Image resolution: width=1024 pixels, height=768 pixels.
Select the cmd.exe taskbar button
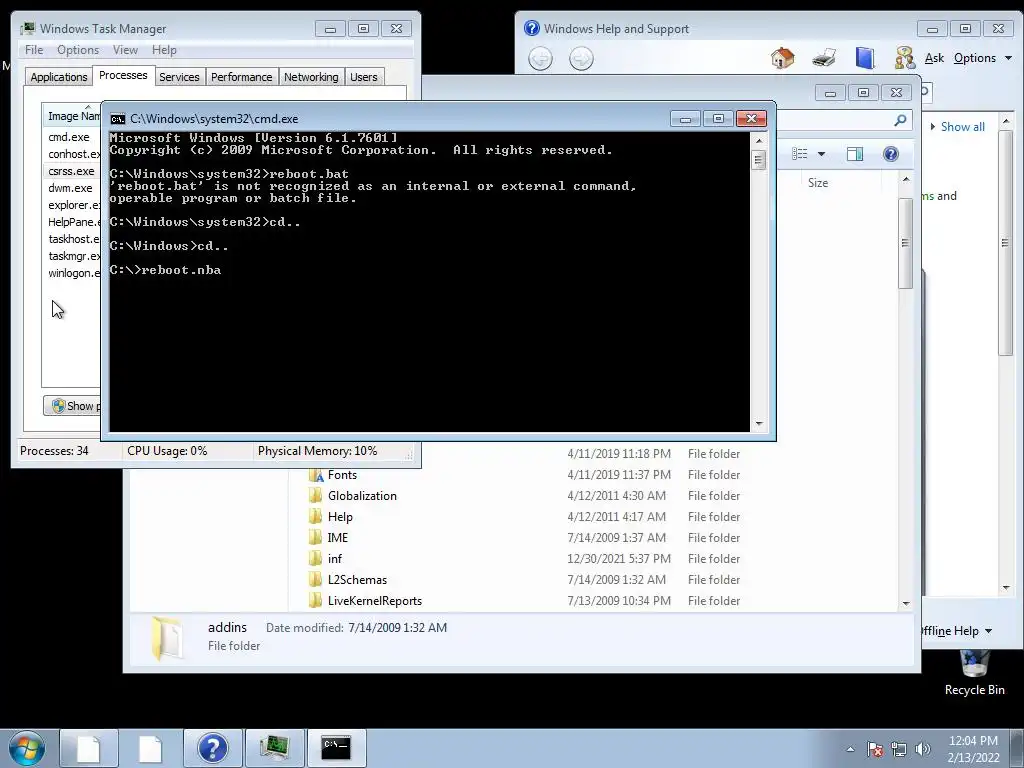point(336,748)
